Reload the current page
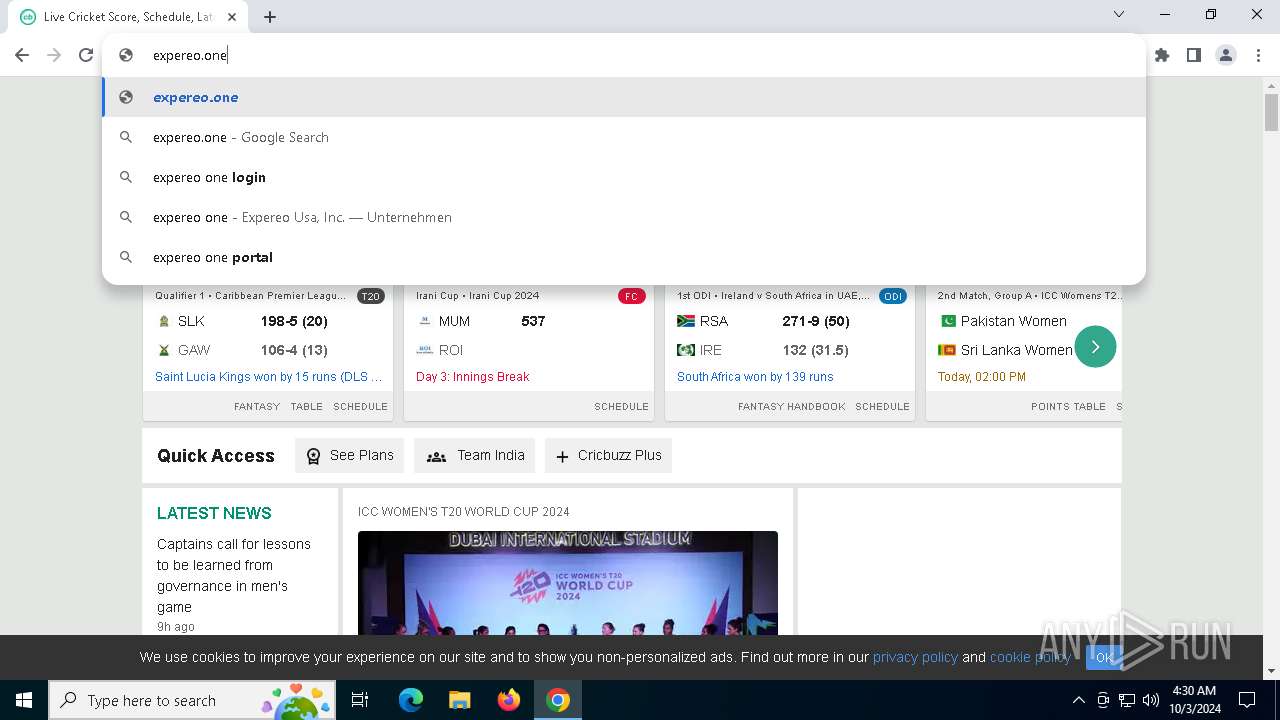The height and width of the screenshot is (720, 1280). point(86,55)
